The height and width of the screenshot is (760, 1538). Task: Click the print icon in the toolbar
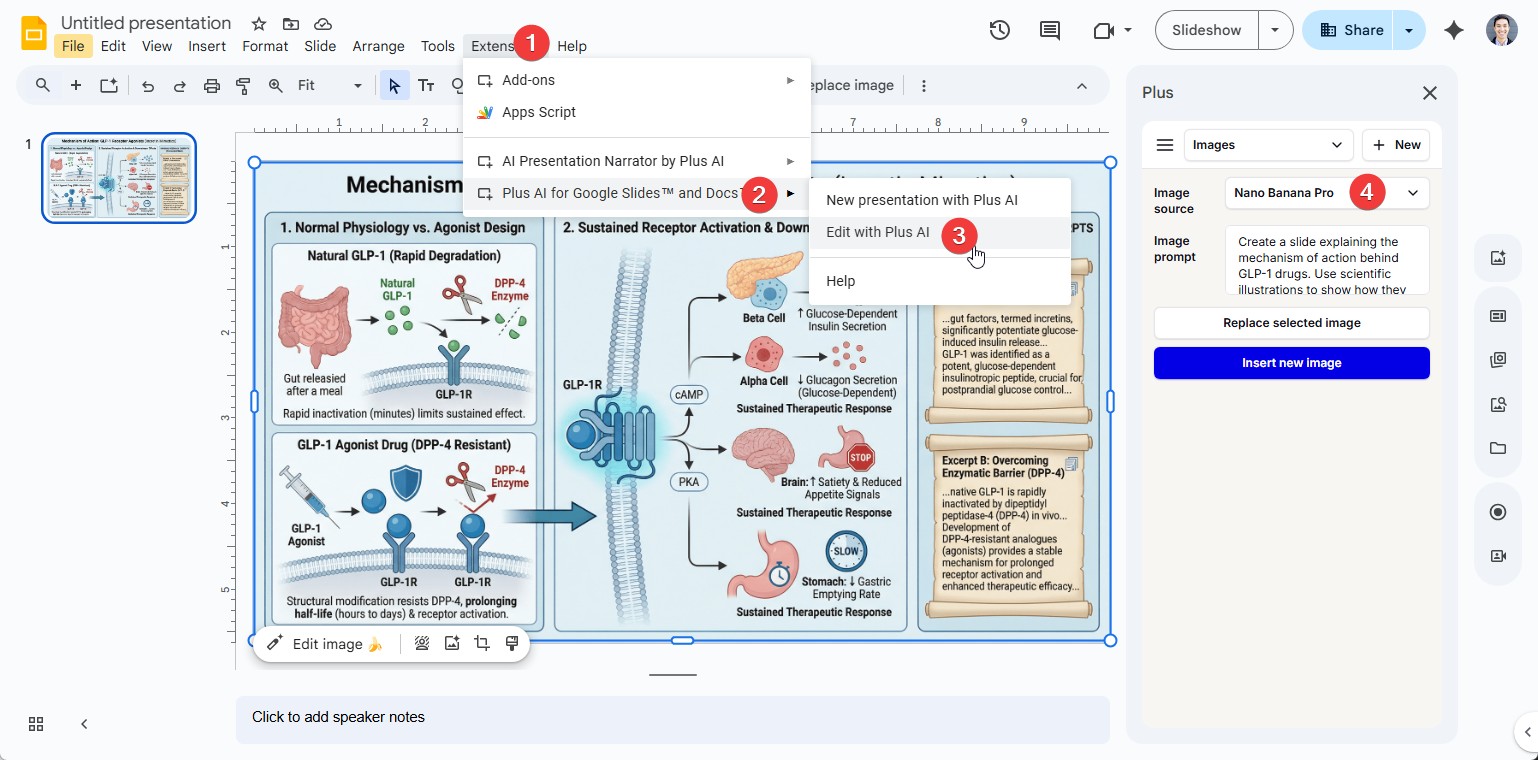click(211, 86)
